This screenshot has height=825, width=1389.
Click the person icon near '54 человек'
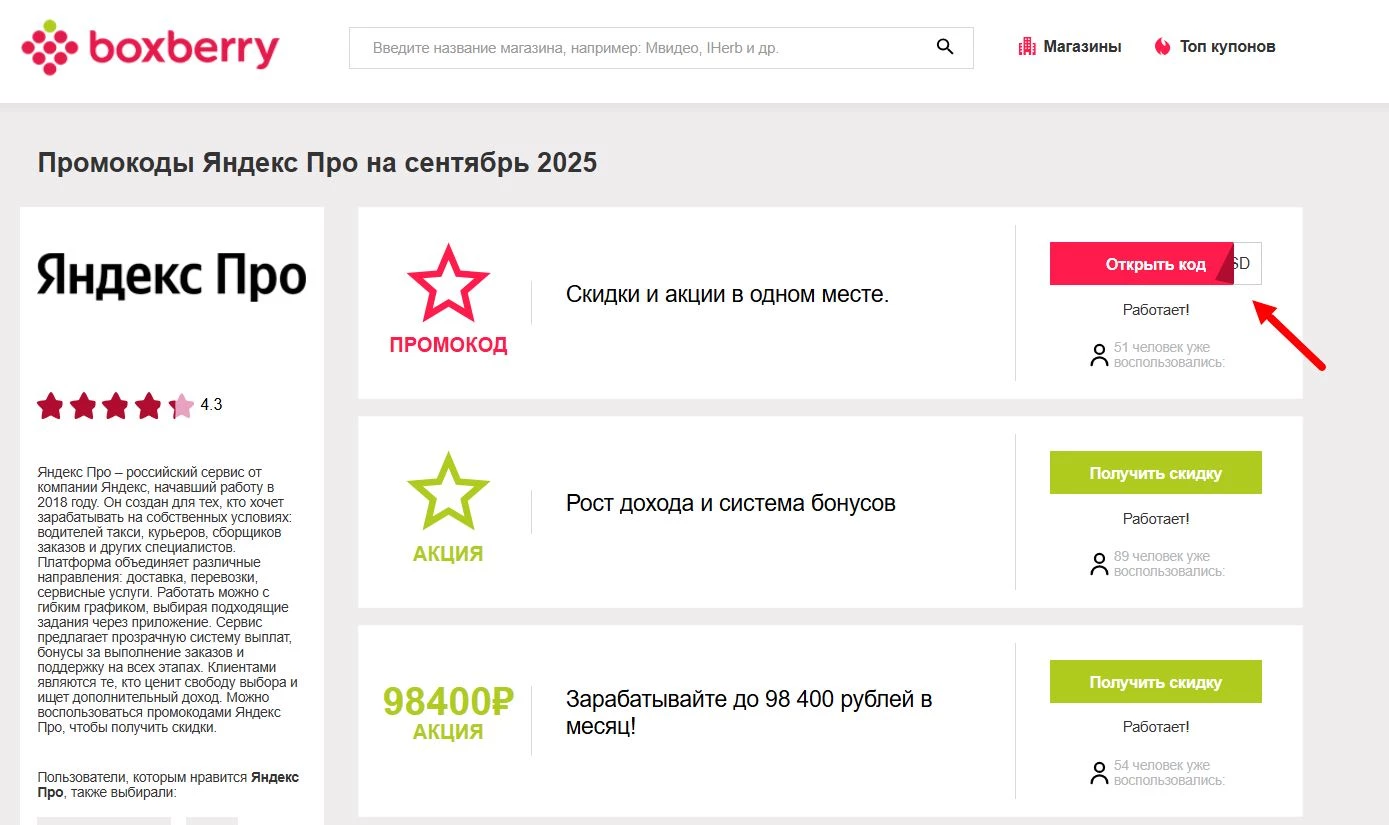(x=1098, y=771)
